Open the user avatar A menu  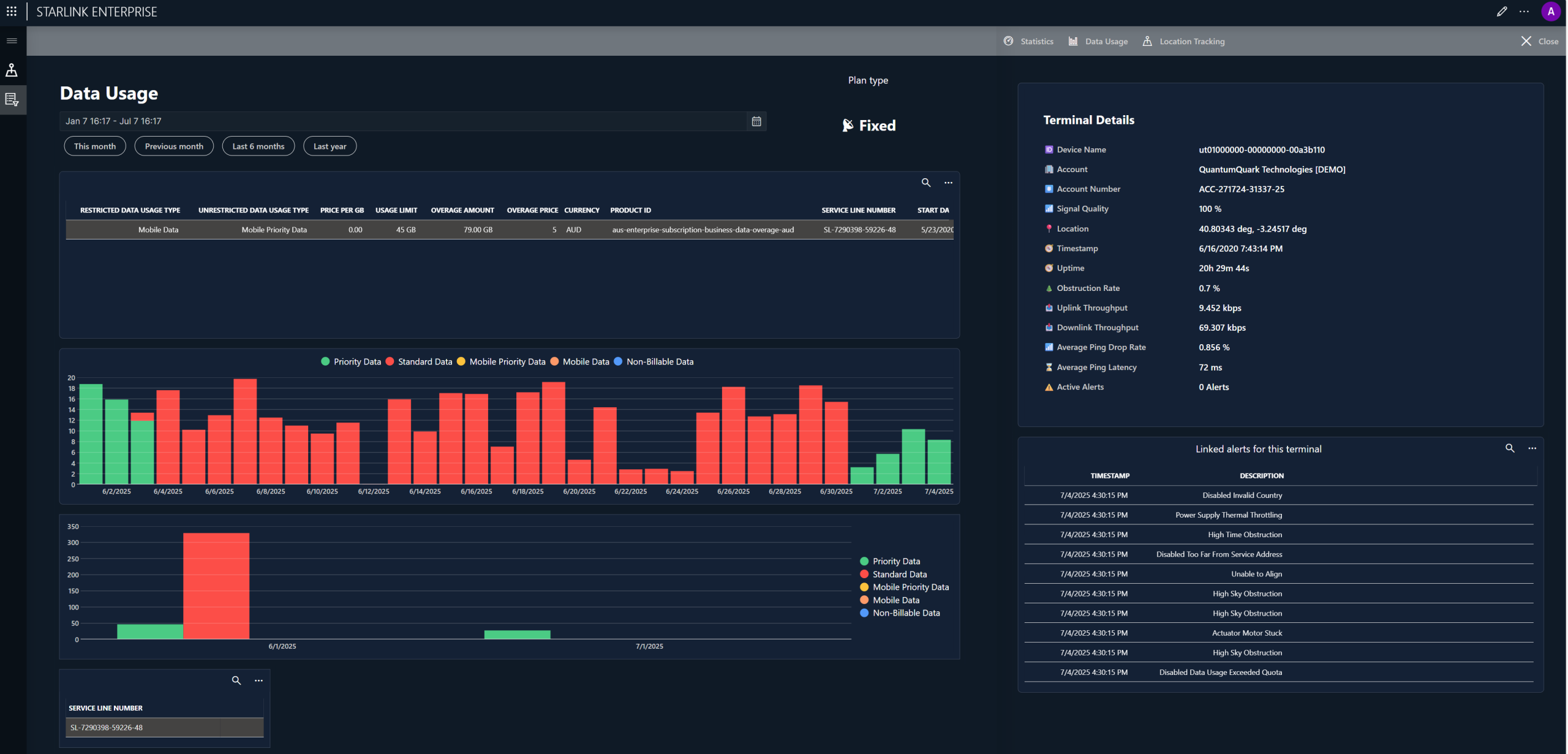[x=1550, y=12]
